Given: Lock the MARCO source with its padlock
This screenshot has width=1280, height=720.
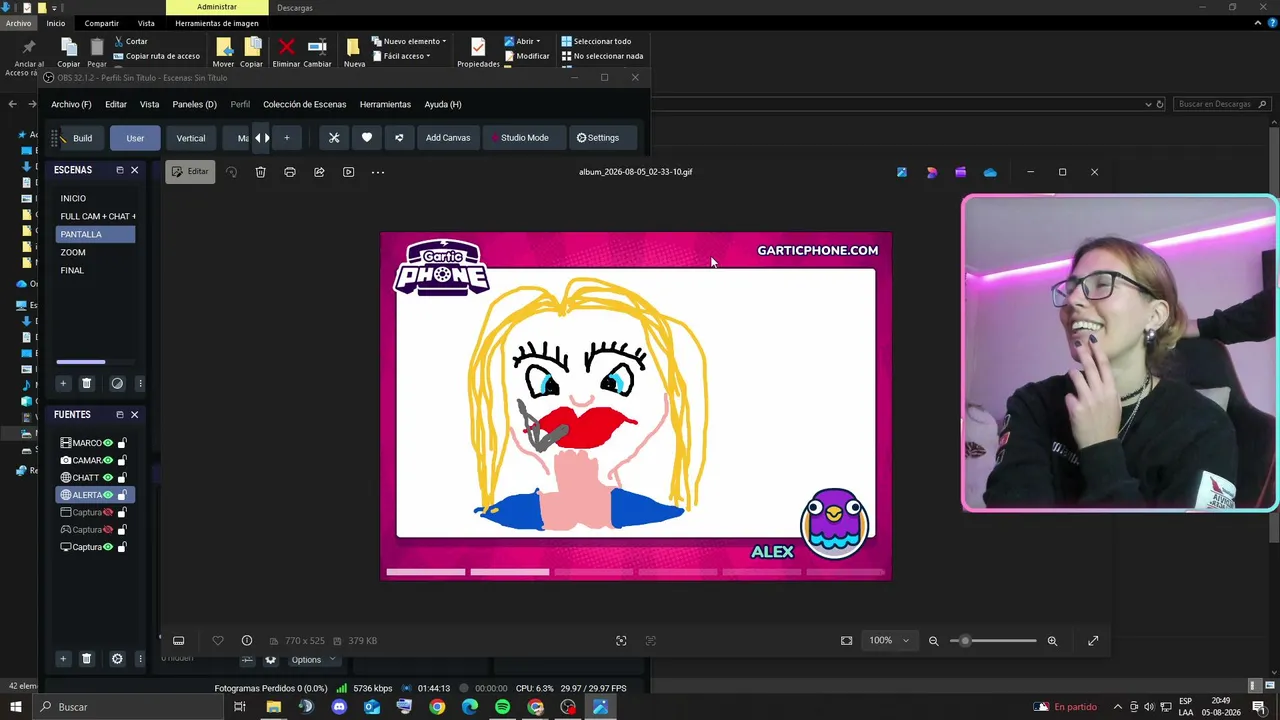Looking at the screenshot, I should (122, 443).
